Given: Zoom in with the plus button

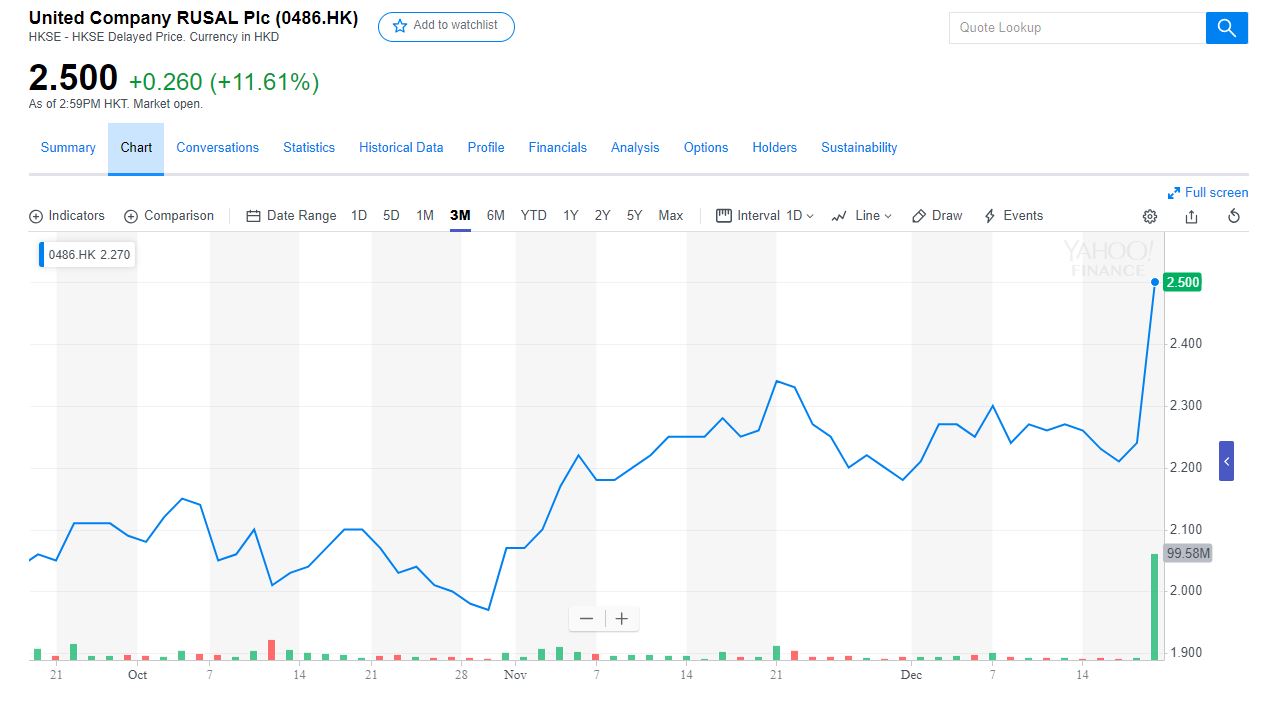Looking at the screenshot, I should pos(621,619).
